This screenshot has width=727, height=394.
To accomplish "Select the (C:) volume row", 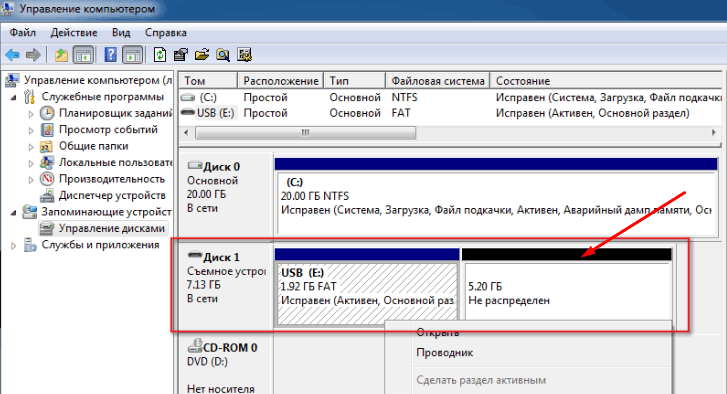I will (x=451, y=97).
